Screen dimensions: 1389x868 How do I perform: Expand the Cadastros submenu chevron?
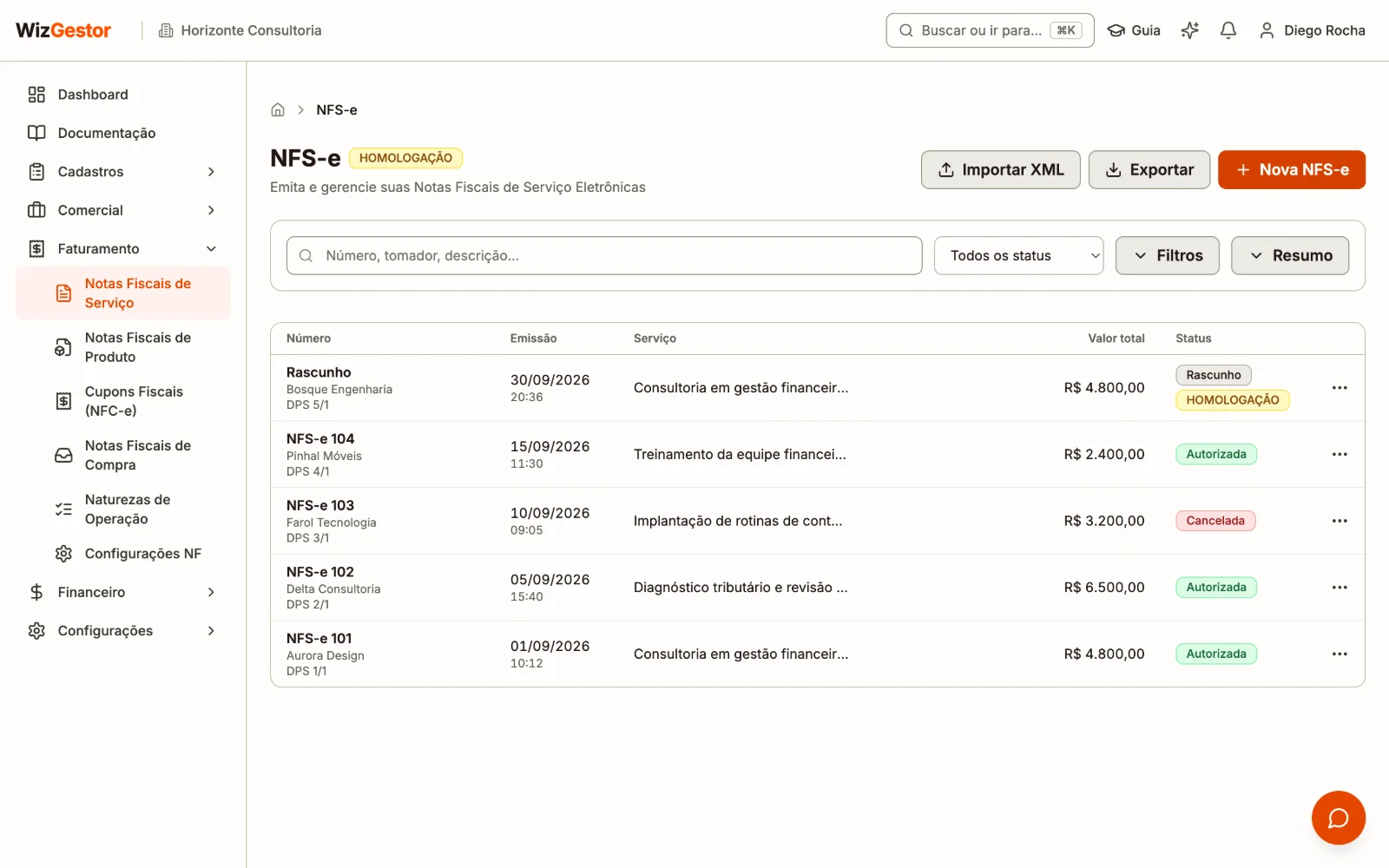pos(211,172)
